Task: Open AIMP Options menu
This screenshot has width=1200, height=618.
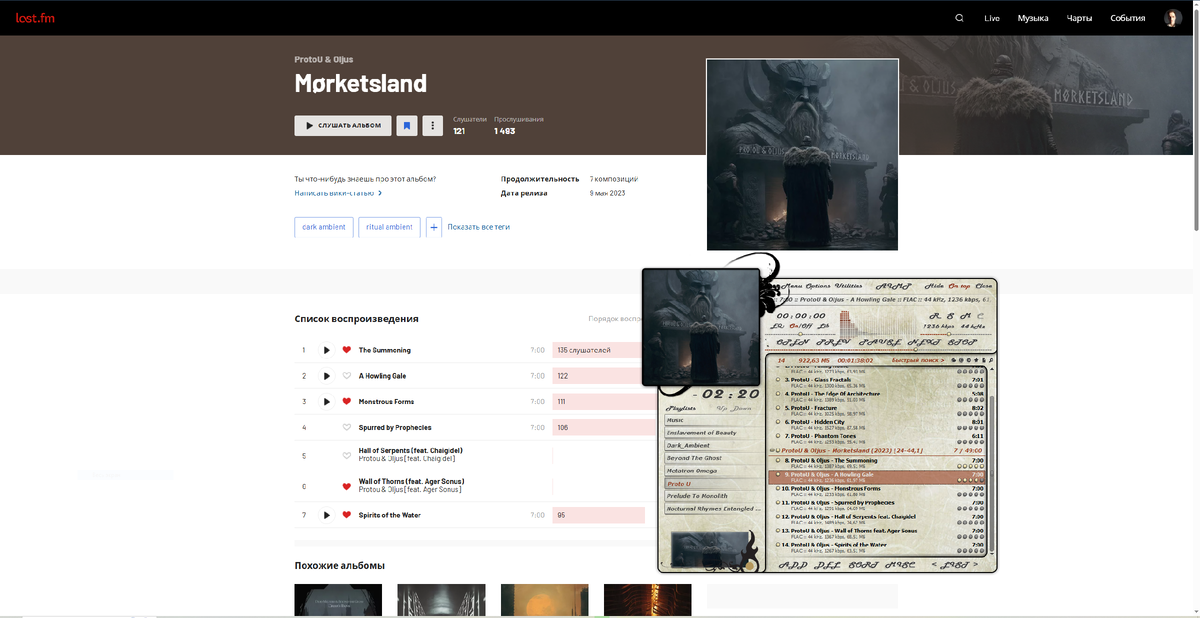Action: point(818,286)
